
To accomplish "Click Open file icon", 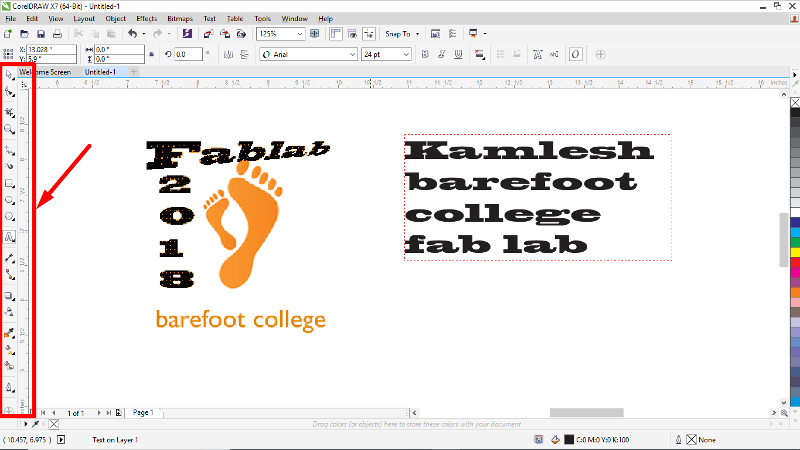I will 24,34.
